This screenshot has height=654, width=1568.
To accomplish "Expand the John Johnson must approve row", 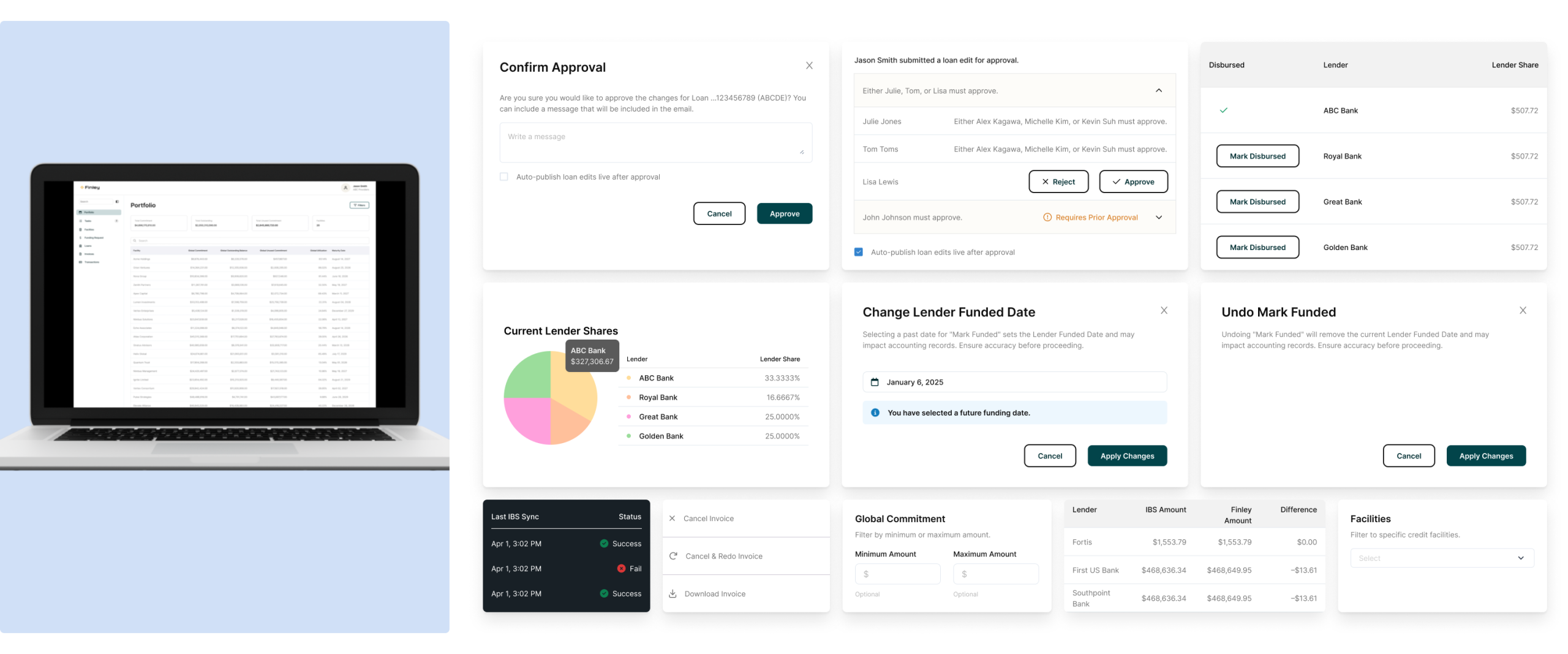I will point(1158,218).
